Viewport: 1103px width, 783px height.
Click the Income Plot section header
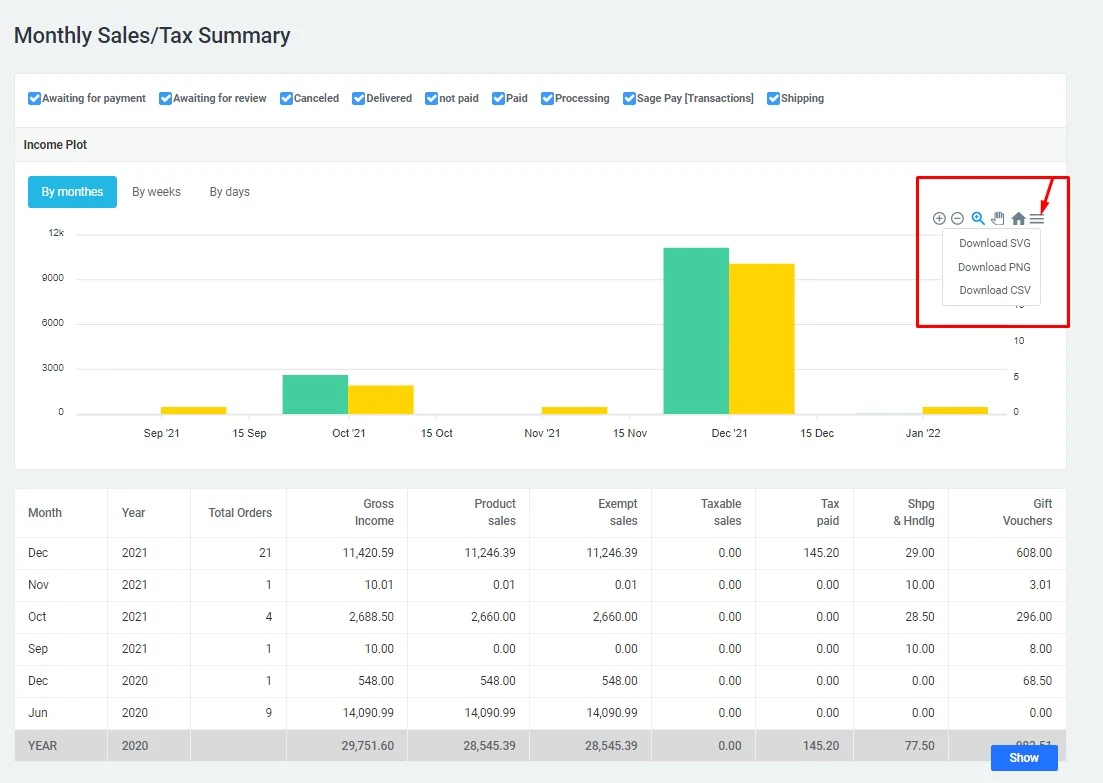(x=55, y=145)
